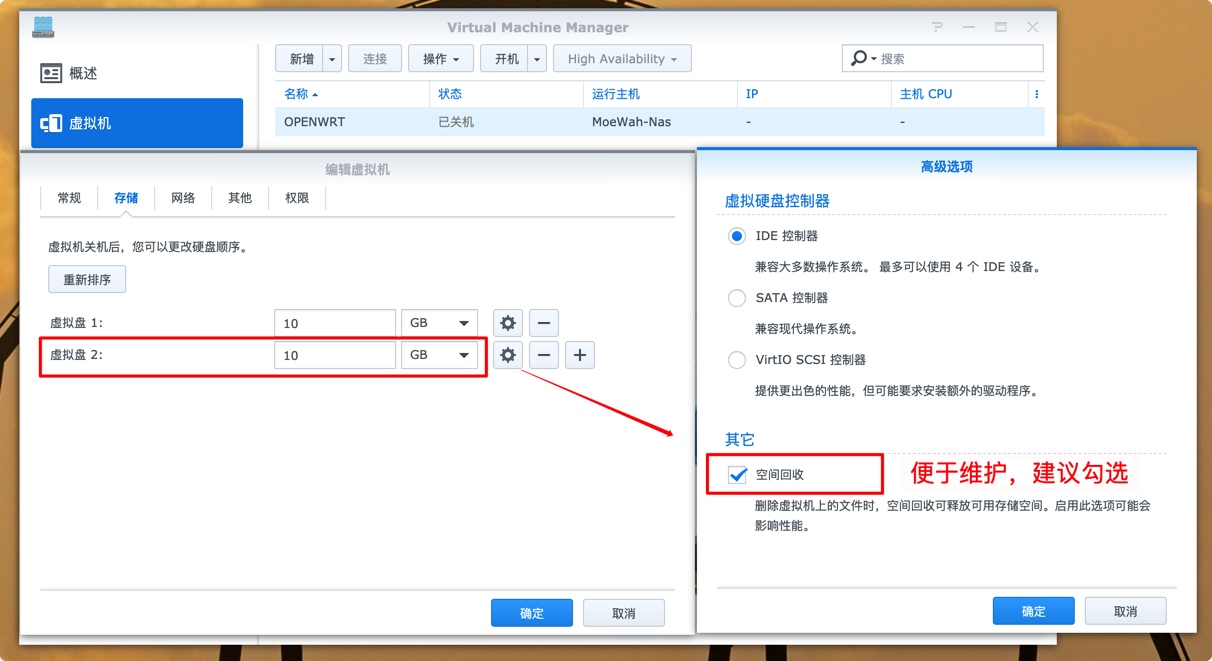
Task: Choose VirtIO SCSI 控制器 option
Action: click(x=737, y=360)
